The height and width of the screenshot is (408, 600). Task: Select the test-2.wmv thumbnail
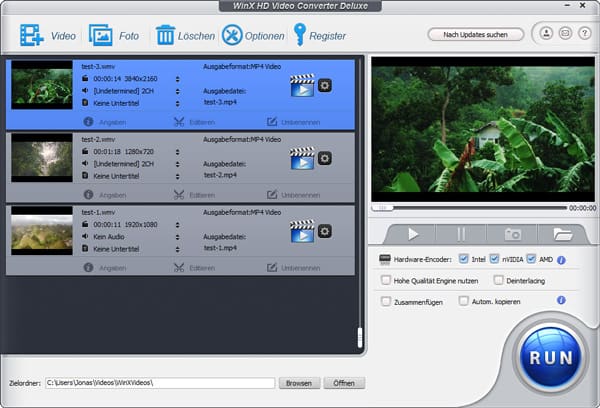42,157
